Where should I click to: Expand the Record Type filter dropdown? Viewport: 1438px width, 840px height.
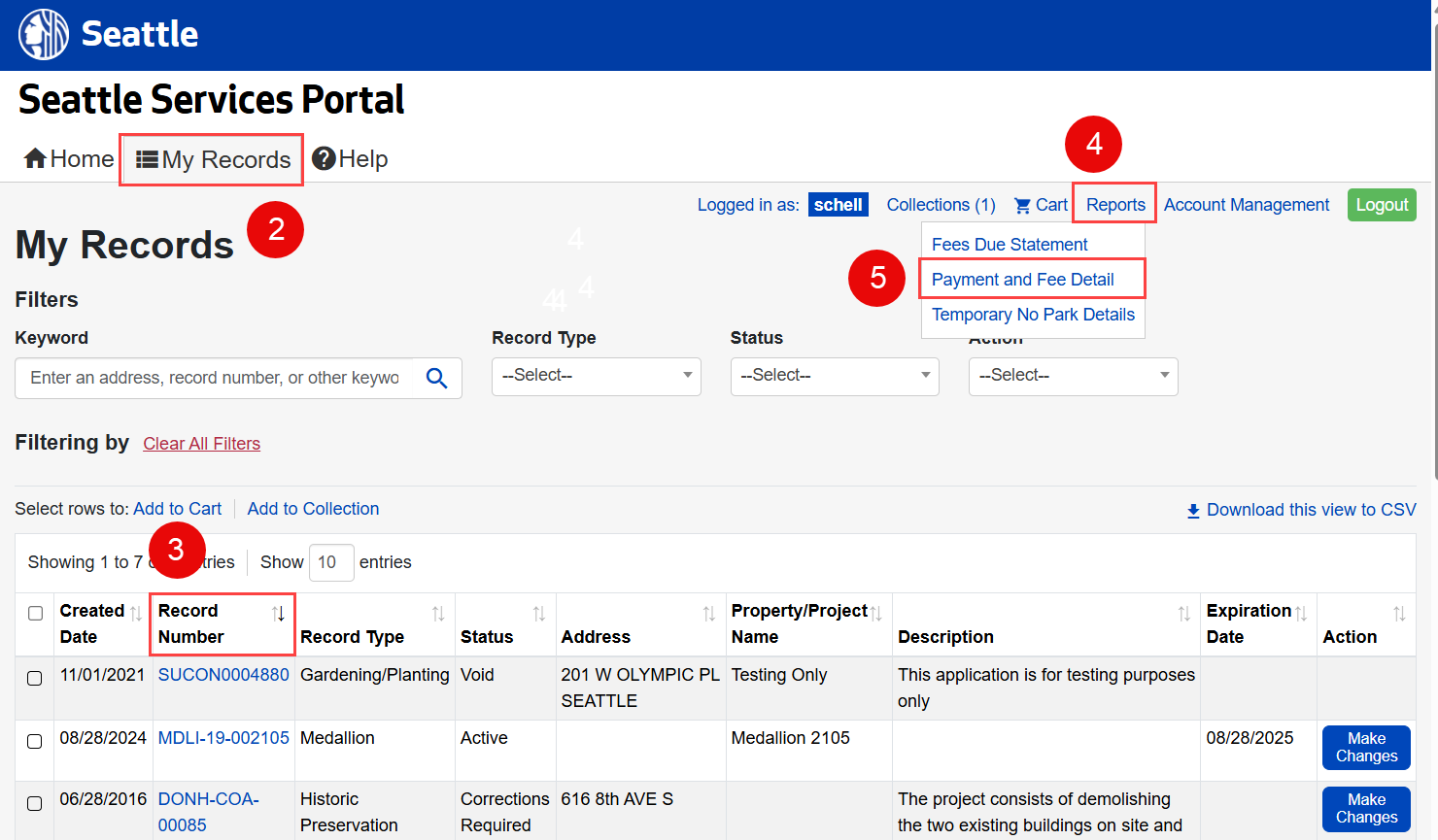[x=596, y=376]
